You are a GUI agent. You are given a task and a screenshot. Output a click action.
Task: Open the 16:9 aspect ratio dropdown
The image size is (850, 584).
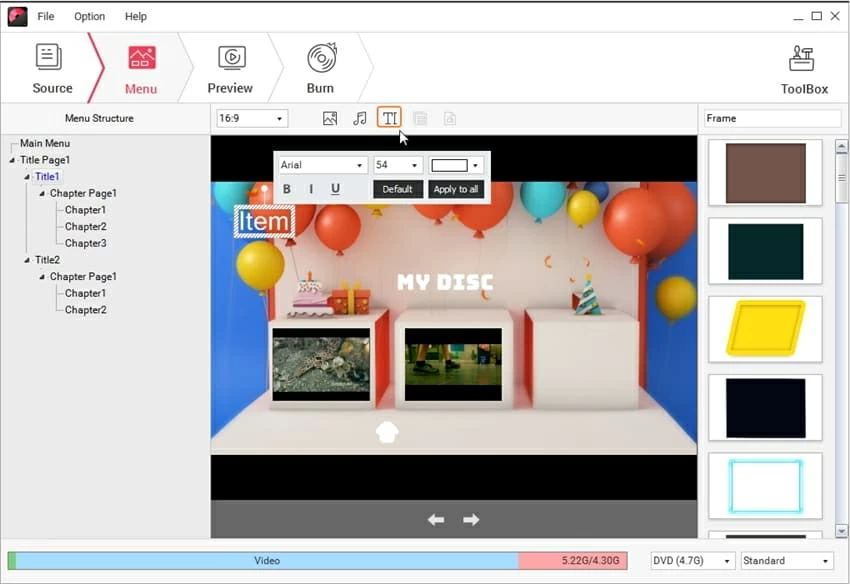click(x=252, y=118)
